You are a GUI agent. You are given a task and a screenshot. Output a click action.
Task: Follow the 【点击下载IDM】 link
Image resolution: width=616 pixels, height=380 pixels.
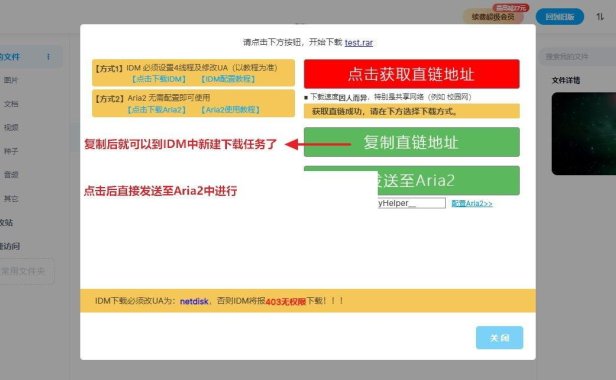(x=159, y=79)
